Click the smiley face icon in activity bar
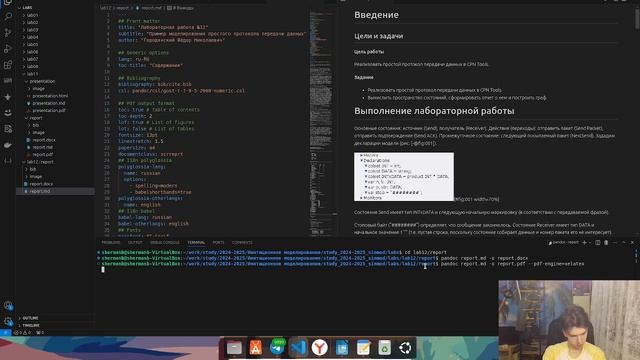Viewport: 640px width, 360px height. pos(8,113)
